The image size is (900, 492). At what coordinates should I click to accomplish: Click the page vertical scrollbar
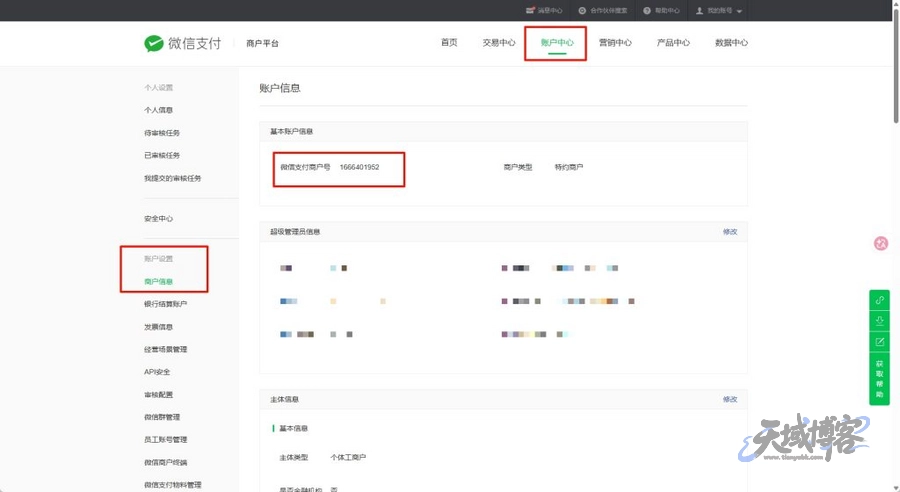point(895,66)
